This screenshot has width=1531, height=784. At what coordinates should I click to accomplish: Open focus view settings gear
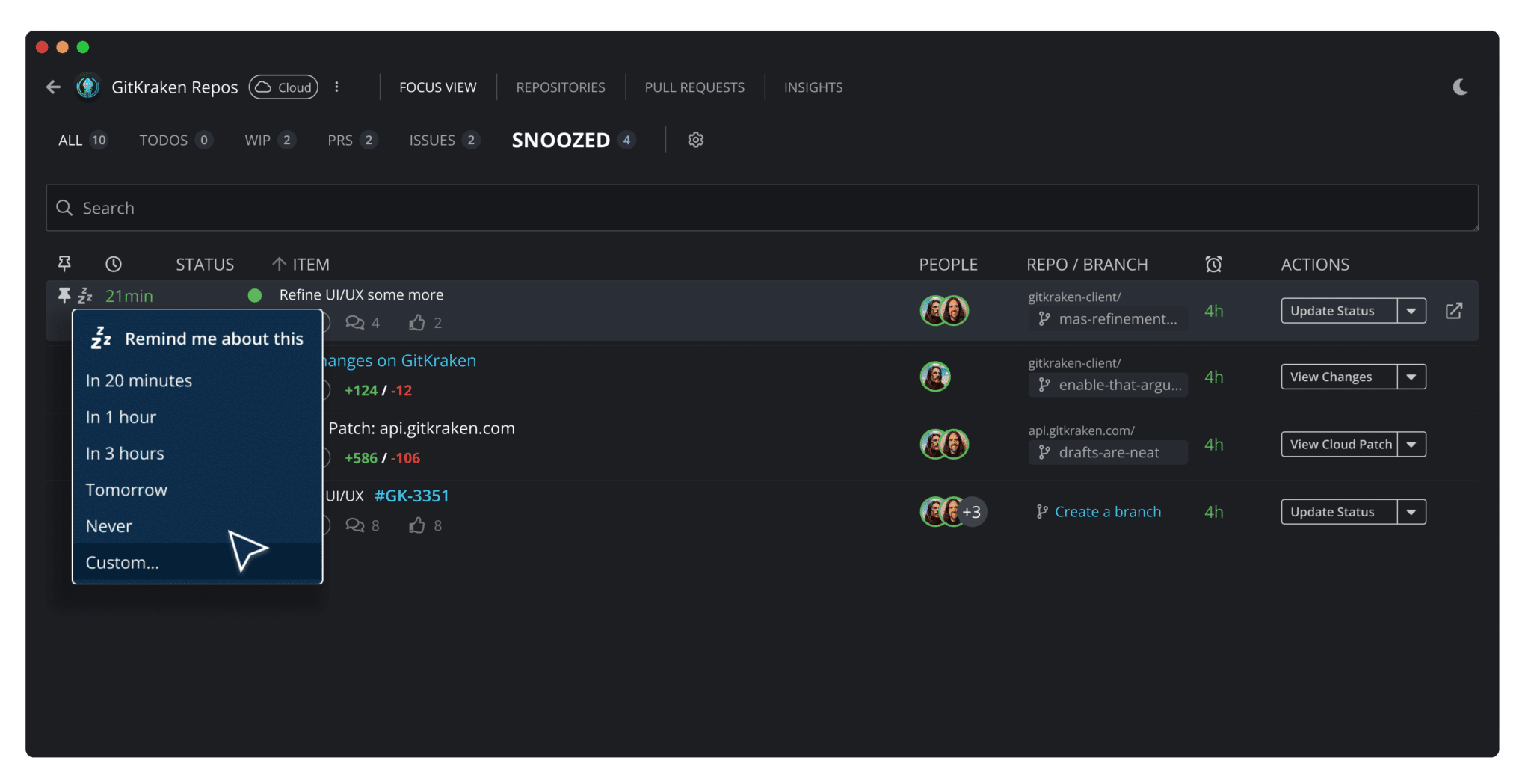696,140
